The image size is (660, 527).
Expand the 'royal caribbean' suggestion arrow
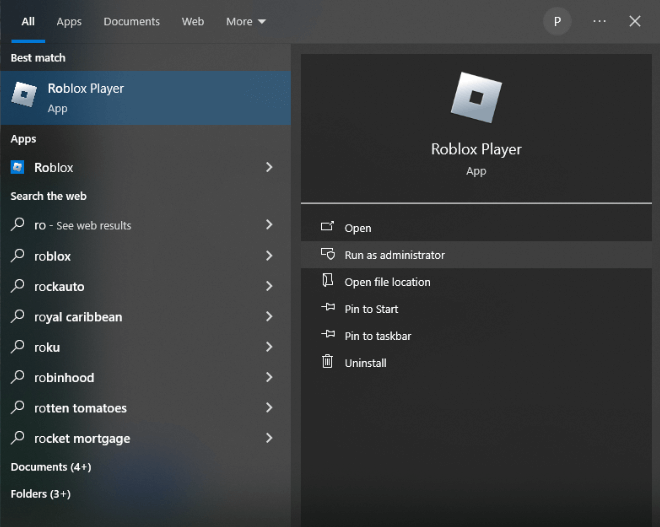[269, 316]
